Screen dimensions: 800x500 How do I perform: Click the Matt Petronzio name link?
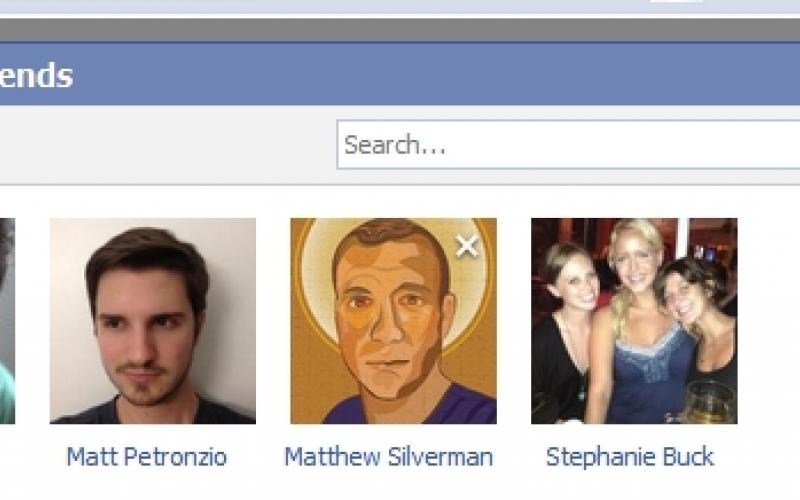[147, 457]
